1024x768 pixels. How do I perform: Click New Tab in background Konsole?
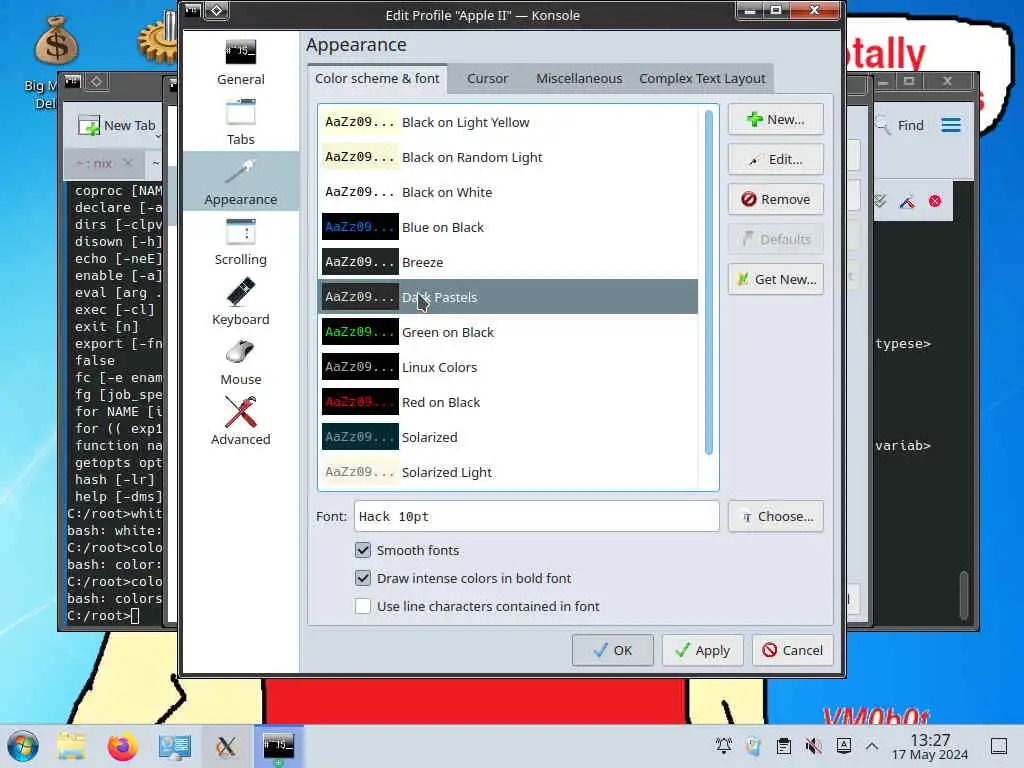point(118,125)
